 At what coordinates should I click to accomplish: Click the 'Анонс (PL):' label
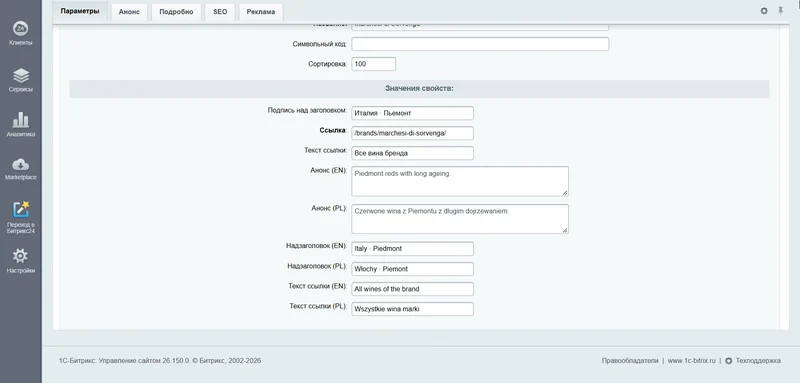click(x=329, y=209)
